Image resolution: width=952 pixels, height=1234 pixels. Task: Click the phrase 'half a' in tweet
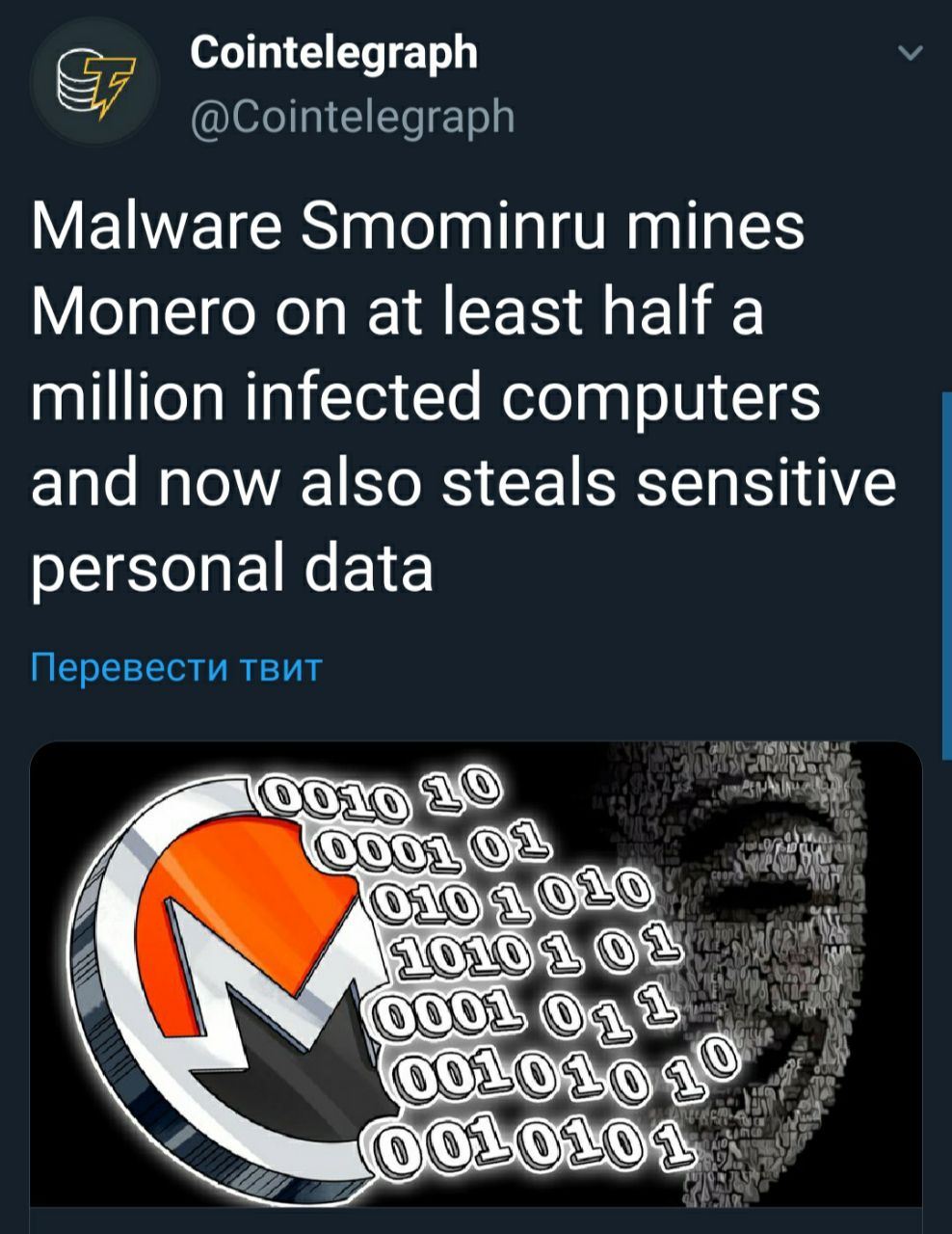(x=681, y=312)
